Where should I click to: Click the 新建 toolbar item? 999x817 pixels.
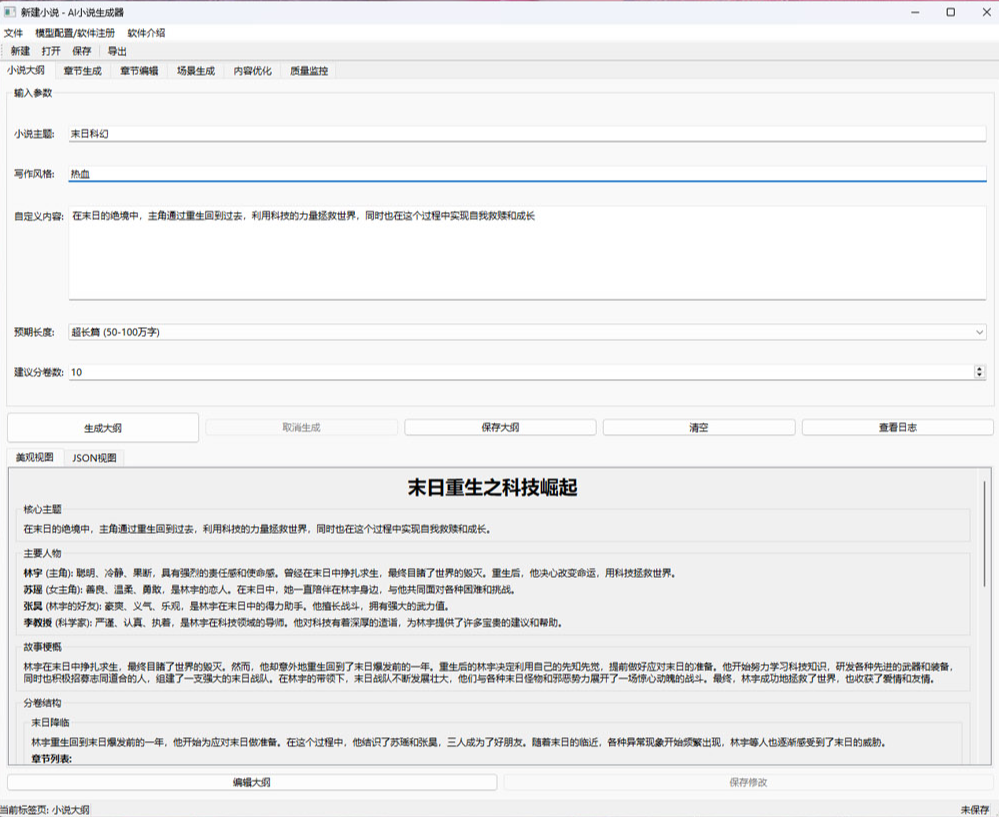[x=18, y=51]
